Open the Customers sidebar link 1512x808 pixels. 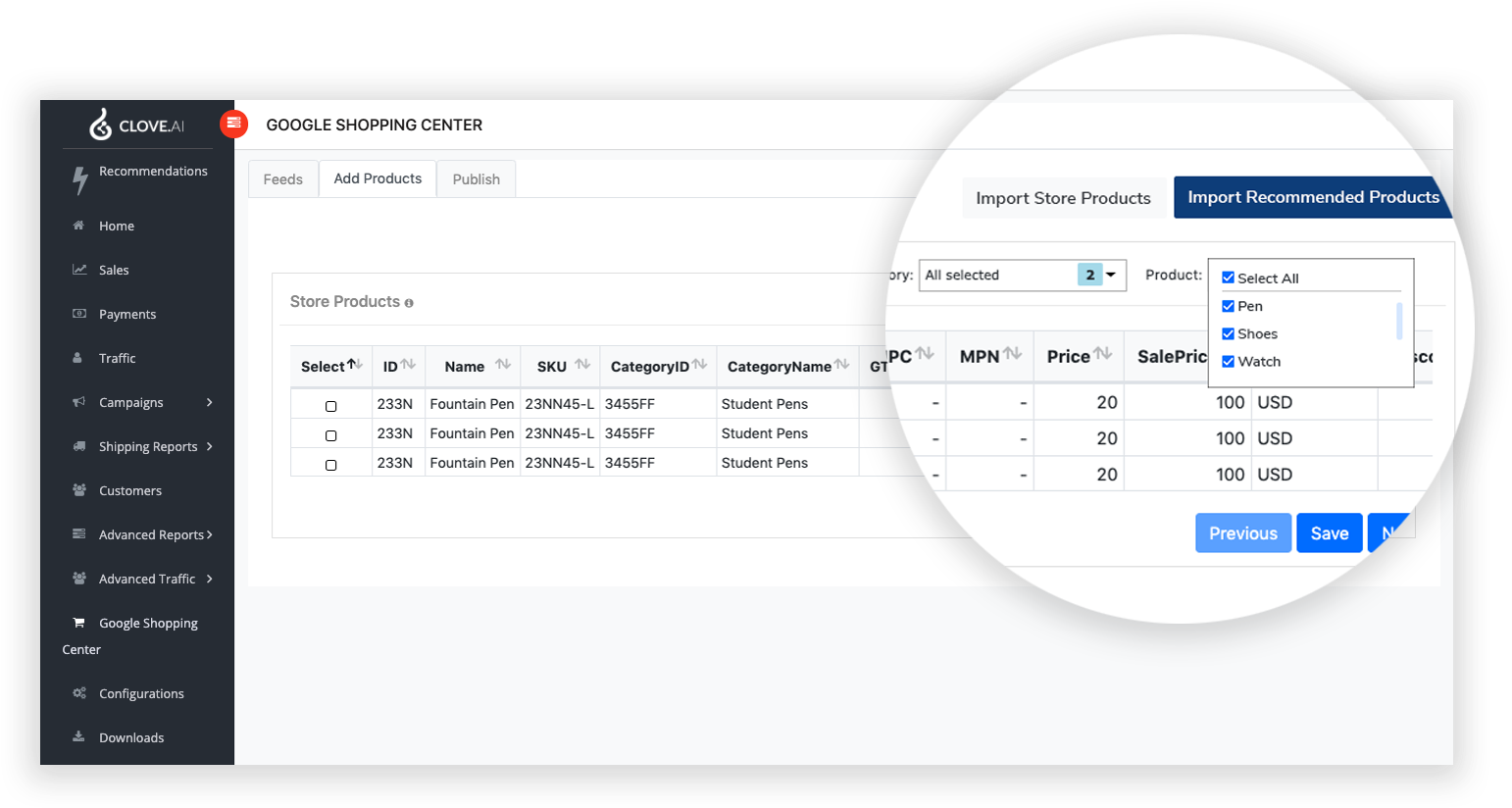click(x=130, y=490)
